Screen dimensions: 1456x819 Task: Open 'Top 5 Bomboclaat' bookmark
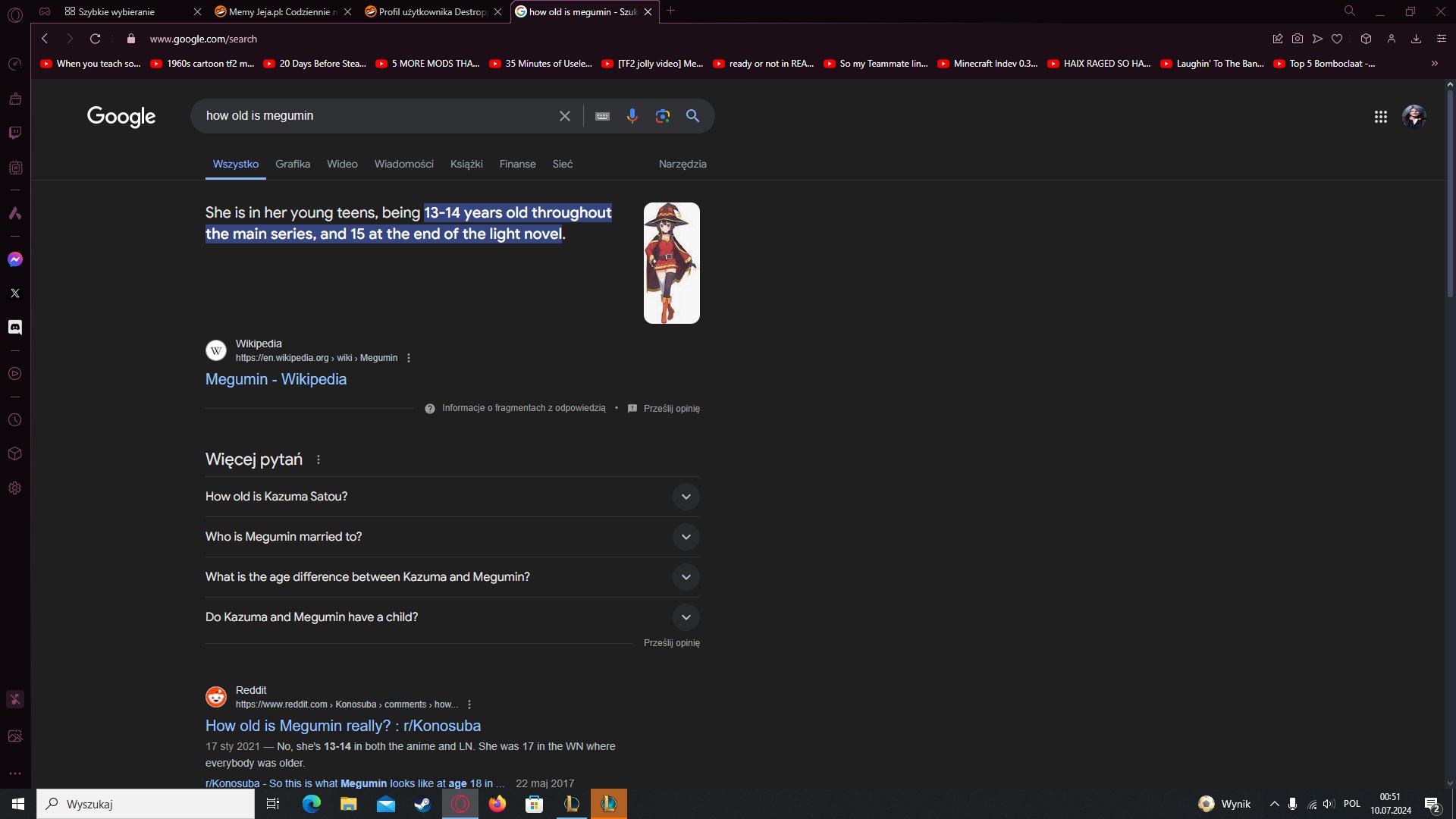click(x=1324, y=64)
